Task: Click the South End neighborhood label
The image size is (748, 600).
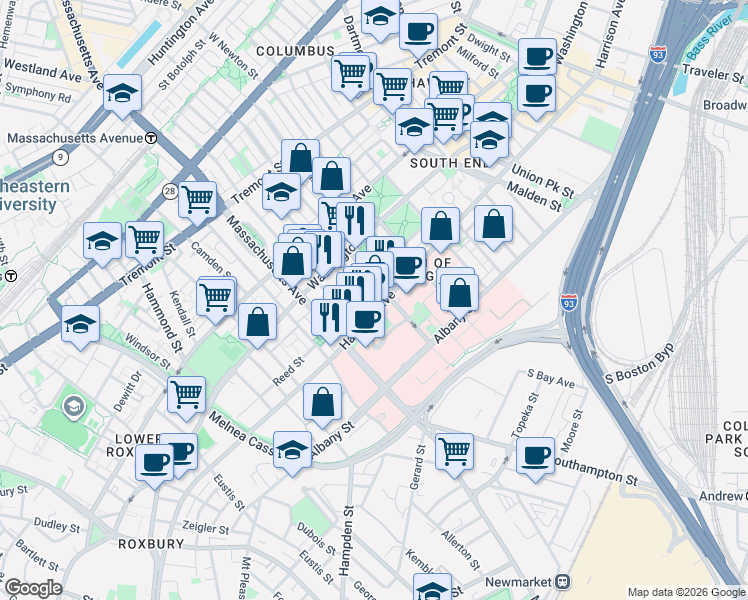Action: tap(449, 164)
